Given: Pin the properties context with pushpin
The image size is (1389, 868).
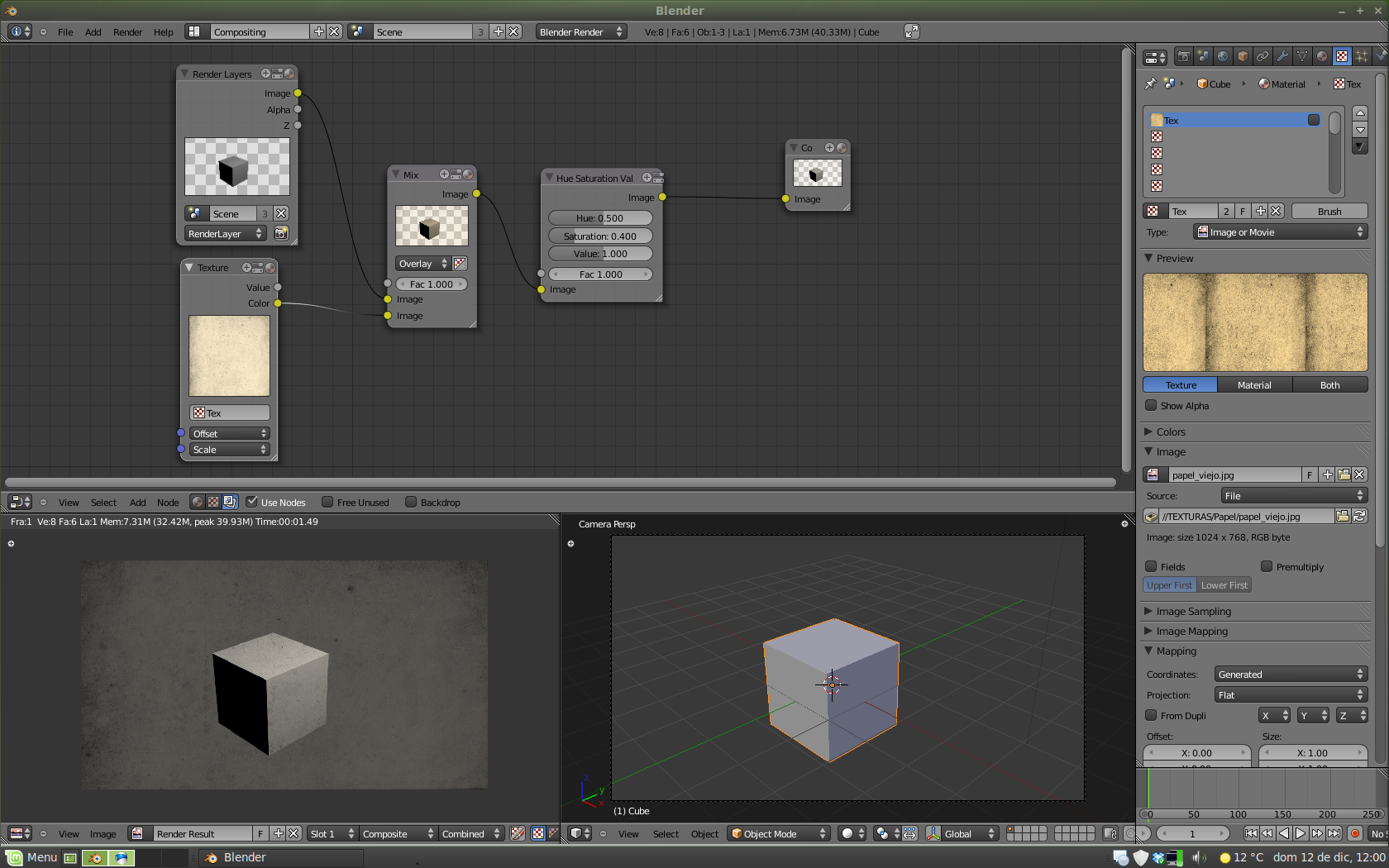Looking at the screenshot, I should tap(1150, 83).
